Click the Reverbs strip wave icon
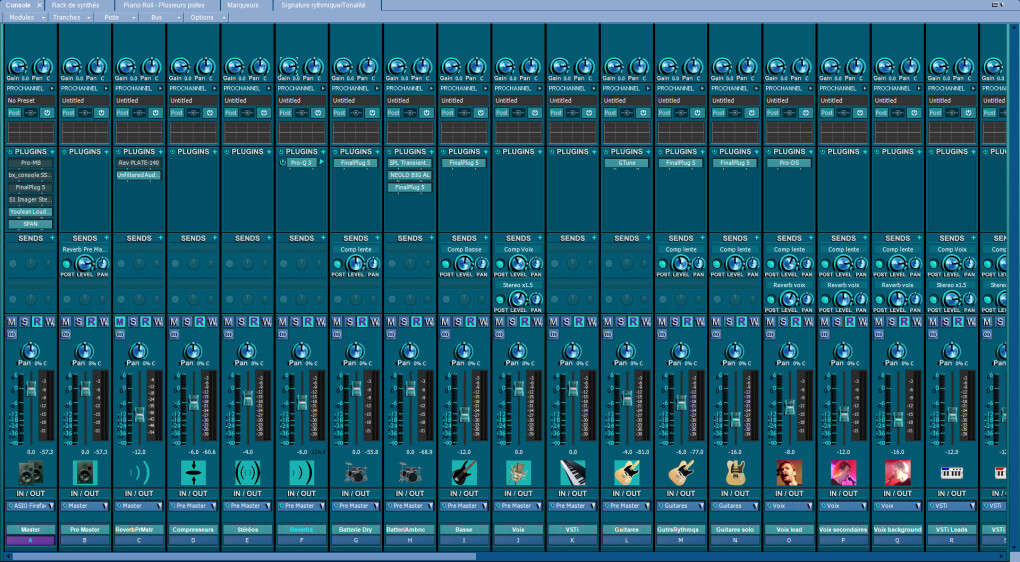This screenshot has width=1020, height=562. click(x=301, y=473)
